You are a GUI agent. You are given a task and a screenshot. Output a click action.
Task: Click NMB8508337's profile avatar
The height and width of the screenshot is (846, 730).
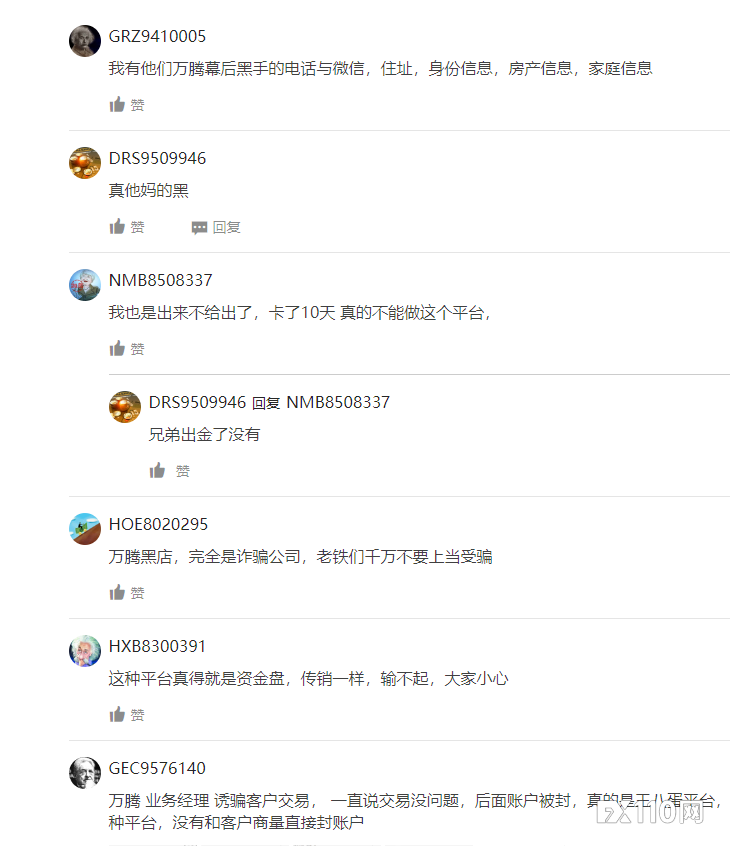[x=85, y=284]
